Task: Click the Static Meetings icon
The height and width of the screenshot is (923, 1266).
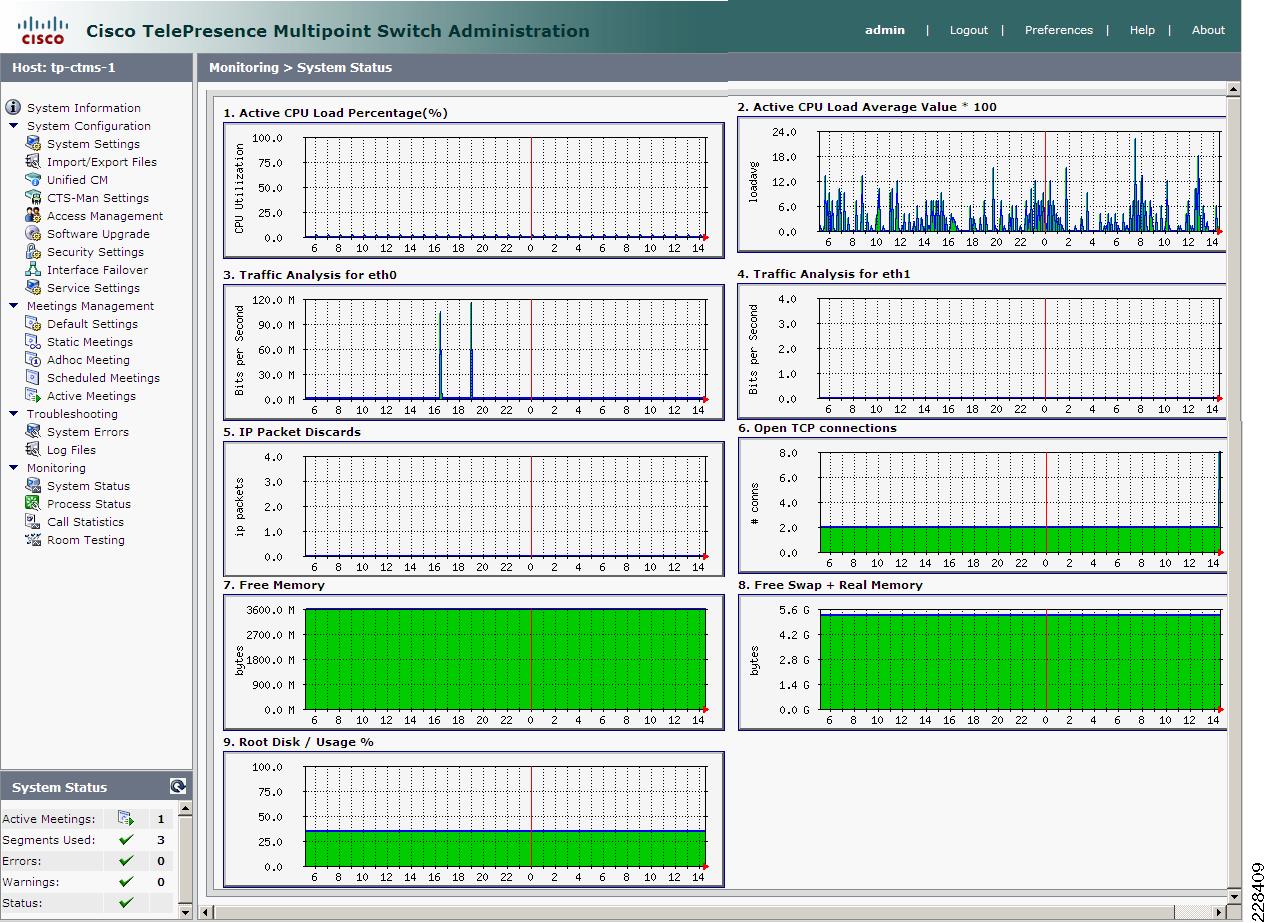Action: point(33,342)
